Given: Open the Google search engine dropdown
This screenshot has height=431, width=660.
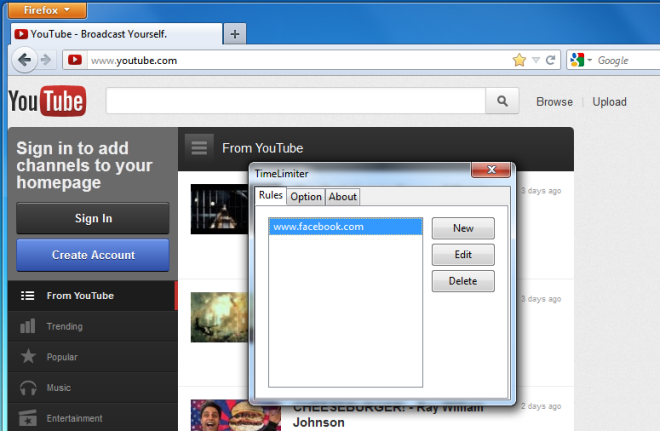Looking at the screenshot, I should click(581, 60).
